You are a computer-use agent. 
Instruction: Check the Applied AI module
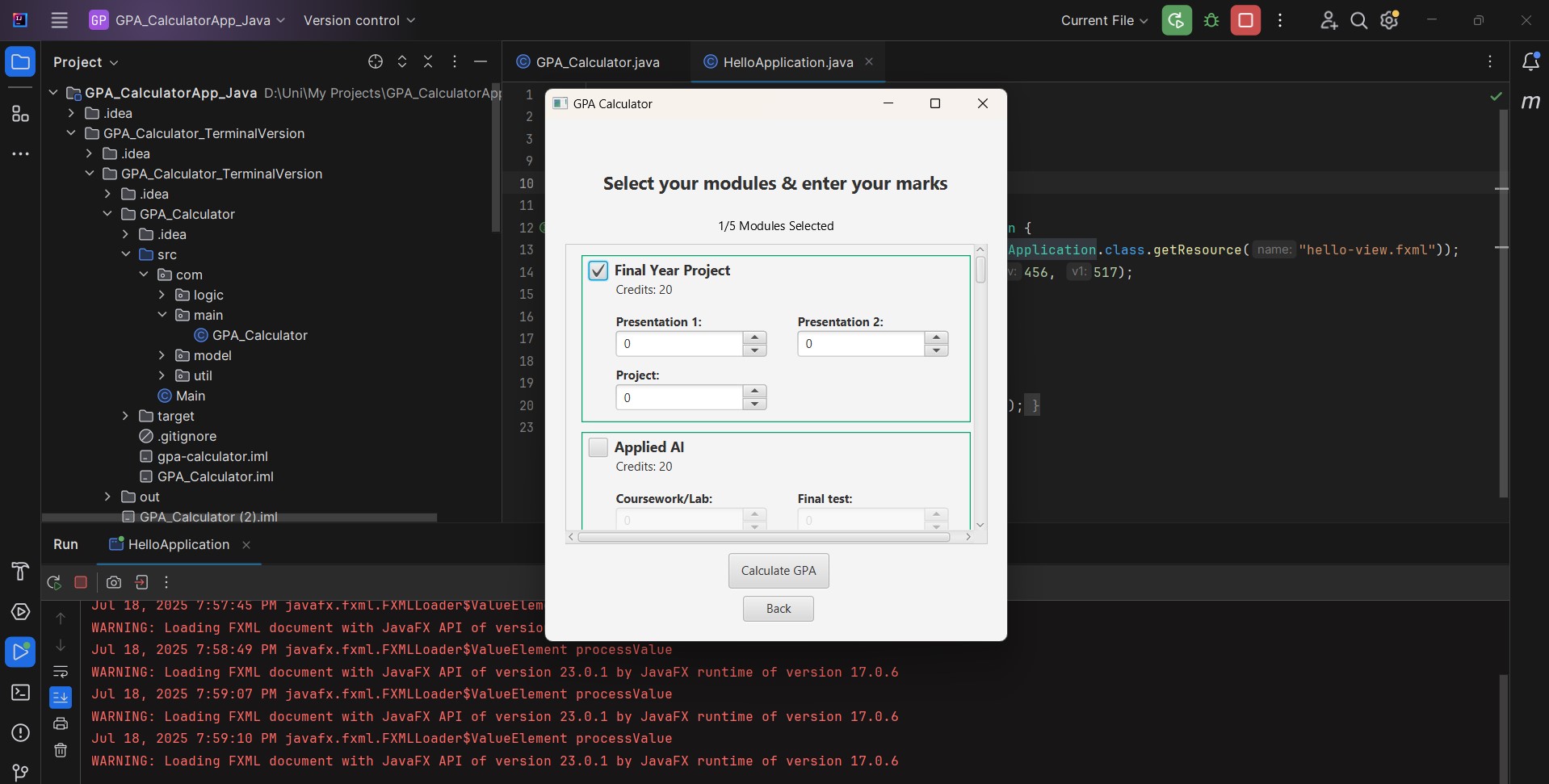[x=598, y=447]
